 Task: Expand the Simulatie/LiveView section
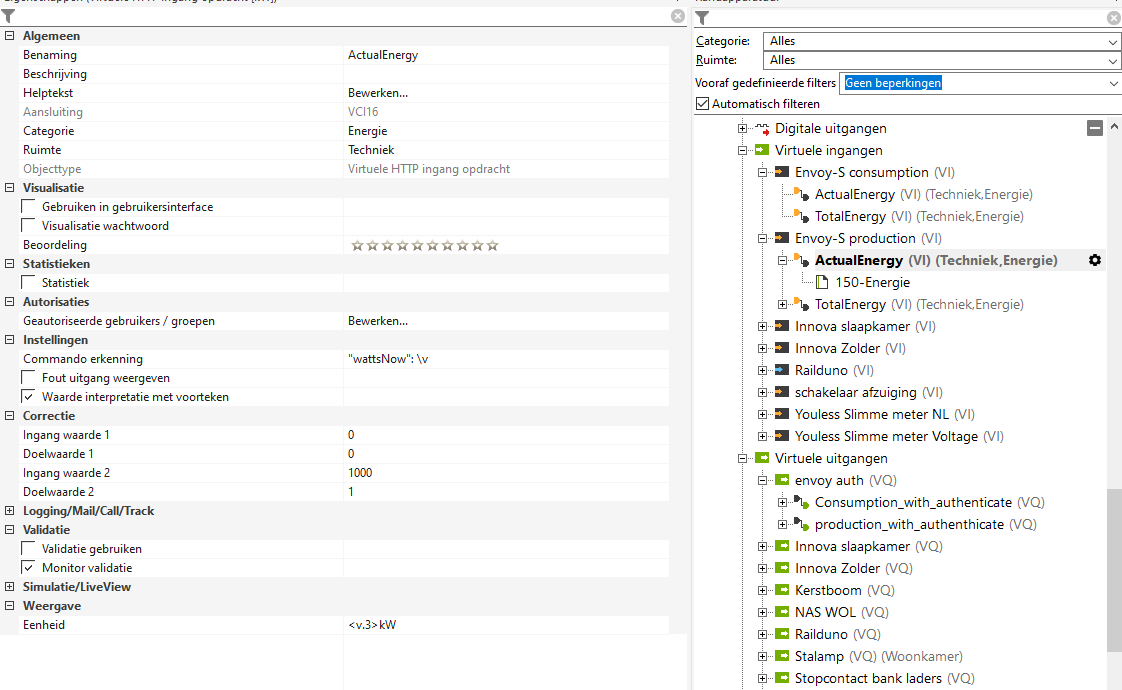(x=9, y=586)
